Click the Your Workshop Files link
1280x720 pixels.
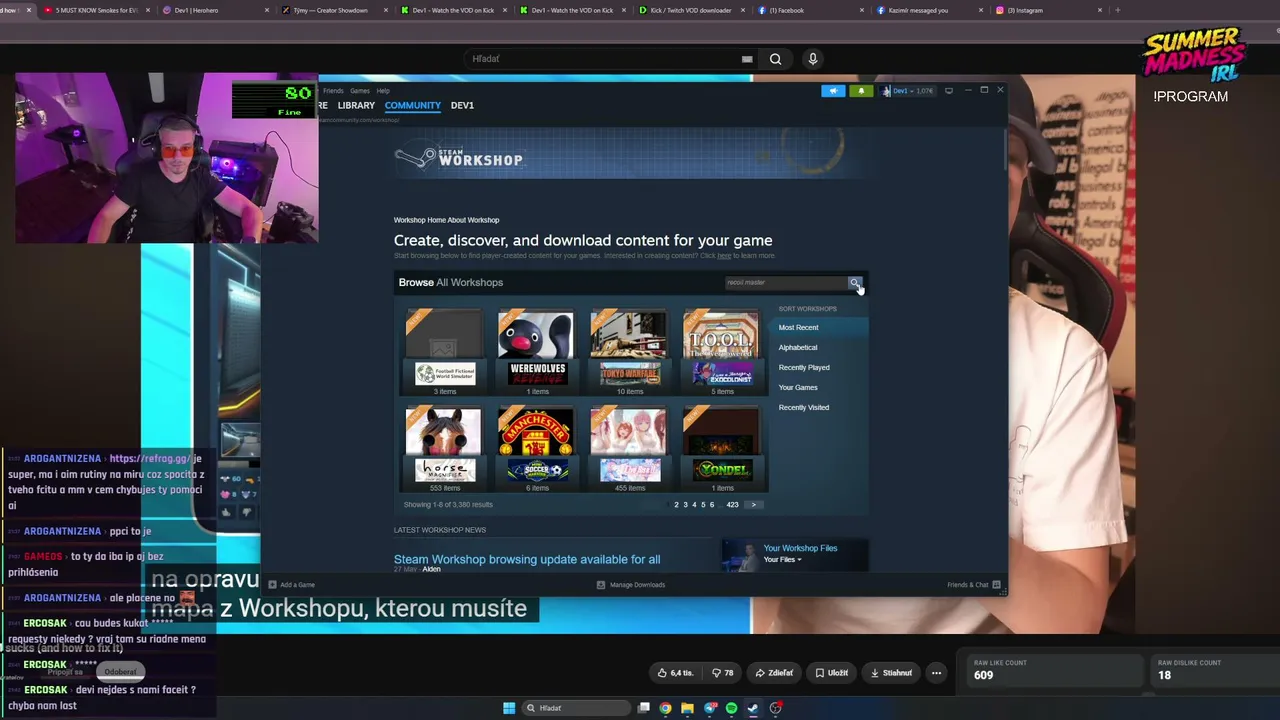[x=800, y=548]
